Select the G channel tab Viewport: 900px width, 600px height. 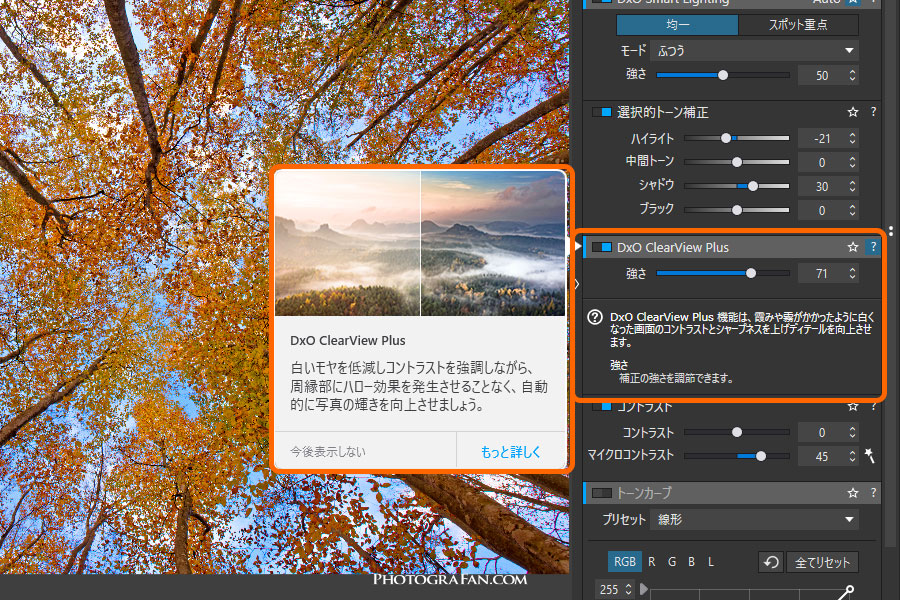coord(672,562)
